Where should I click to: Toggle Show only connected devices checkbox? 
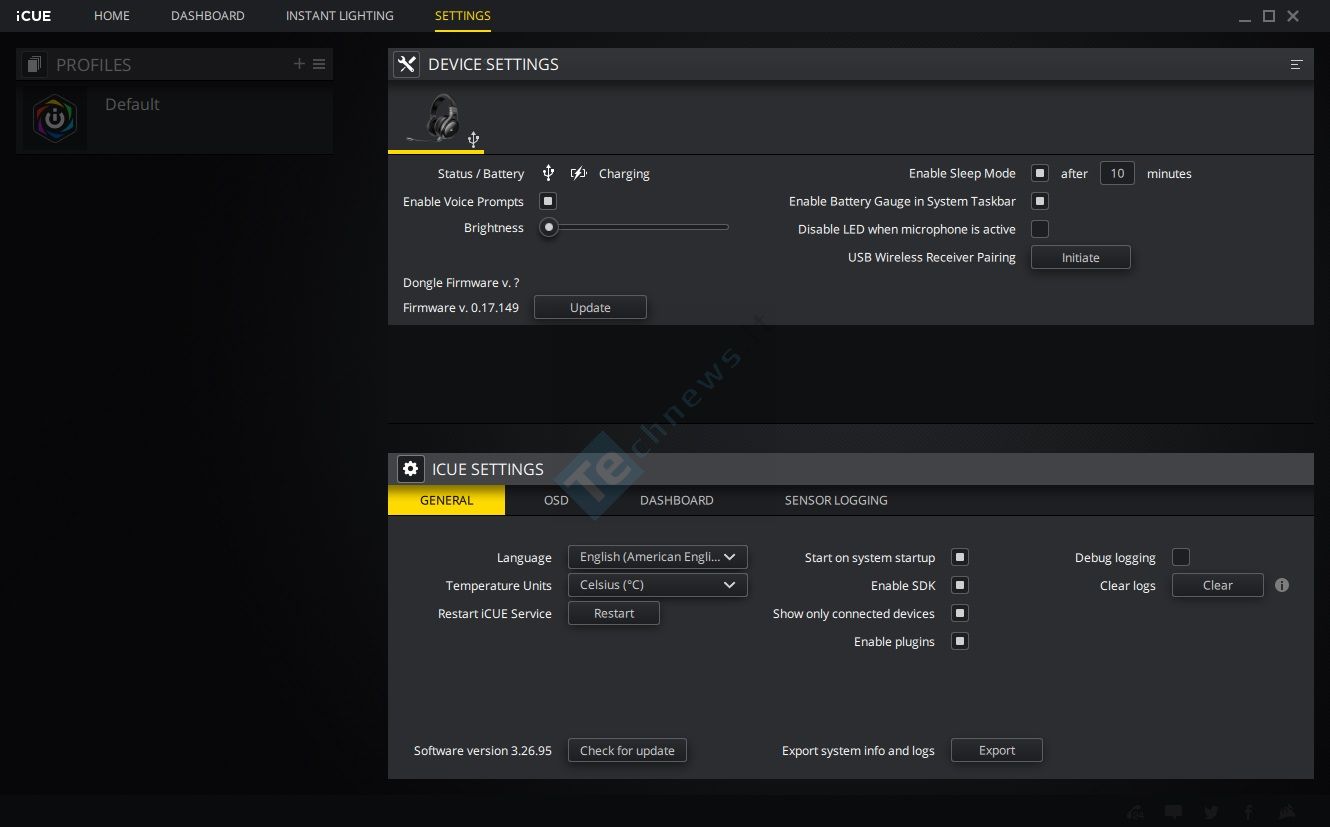pyautogui.click(x=960, y=613)
